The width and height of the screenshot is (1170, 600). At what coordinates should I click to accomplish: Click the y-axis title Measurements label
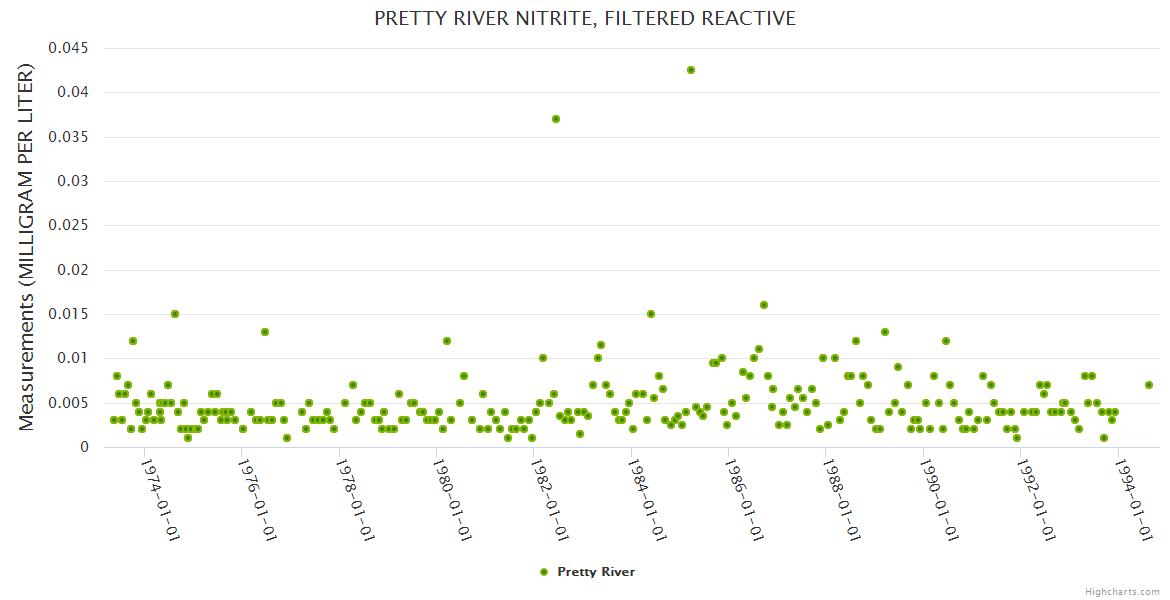(27, 247)
